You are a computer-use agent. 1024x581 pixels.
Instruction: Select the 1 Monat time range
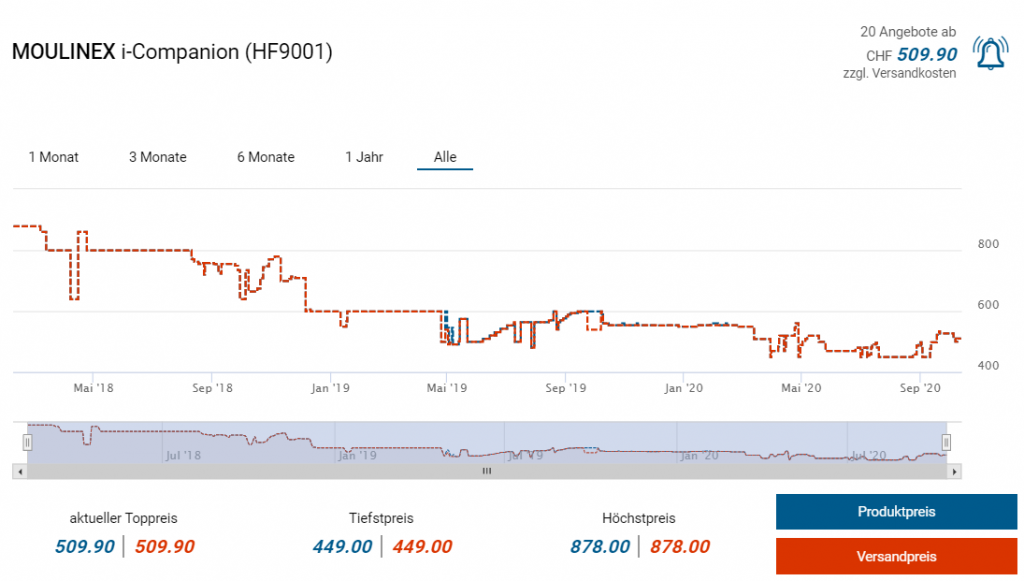54,157
